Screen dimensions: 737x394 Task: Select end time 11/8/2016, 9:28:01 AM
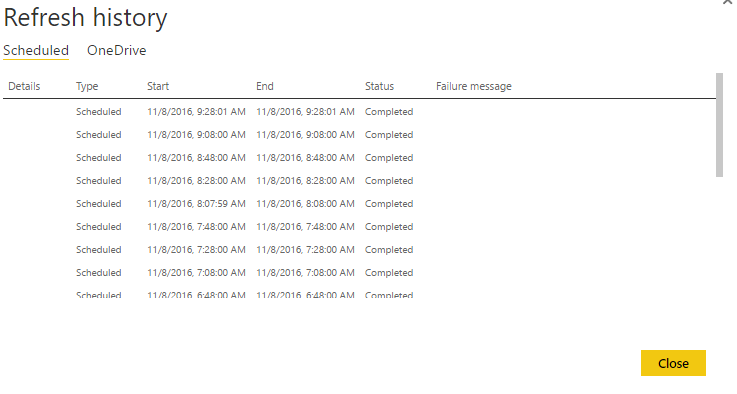(305, 112)
